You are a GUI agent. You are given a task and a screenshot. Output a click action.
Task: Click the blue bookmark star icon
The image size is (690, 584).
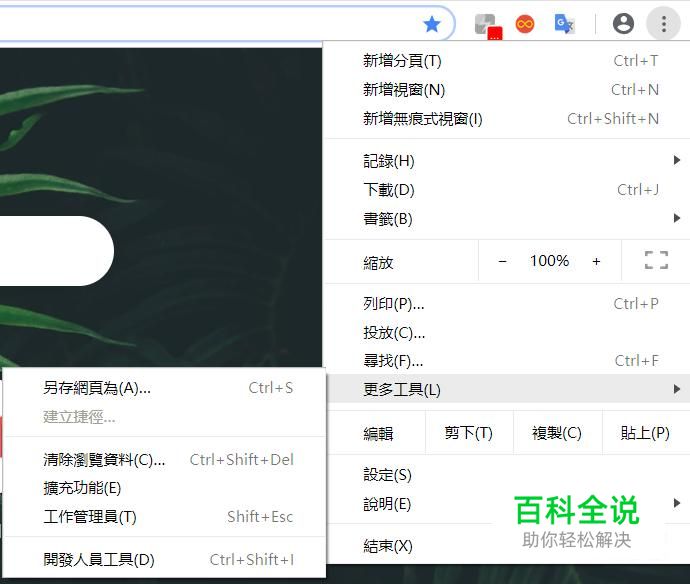(432, 25)
